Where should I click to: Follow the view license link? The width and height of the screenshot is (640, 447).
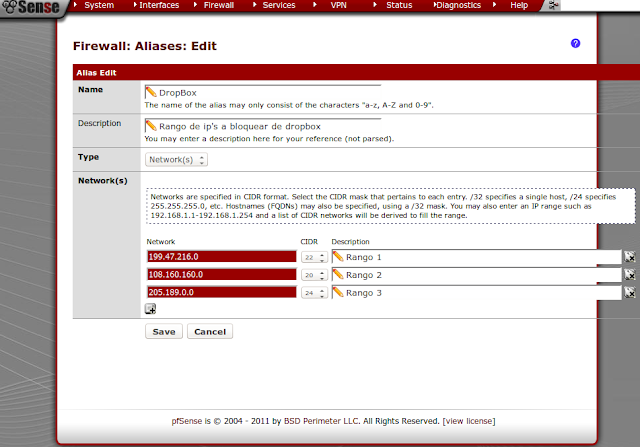pos(469,421)
